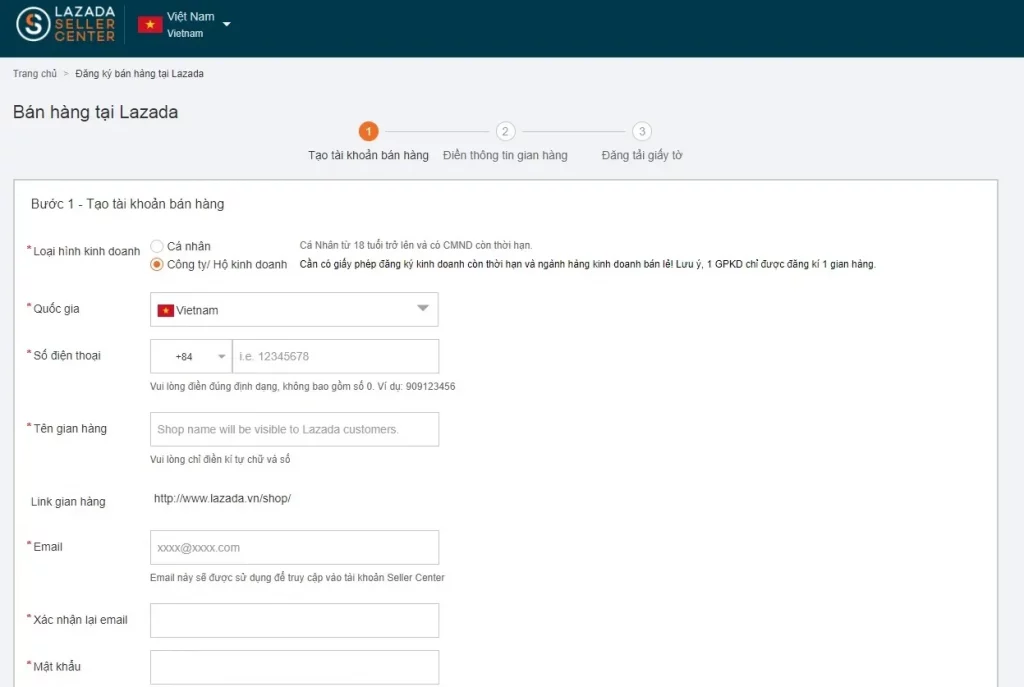The width and height of the screenshot is (1024, 687).
Task: Select the Cá nhân business type option
Action: click(x=156, y=245)
